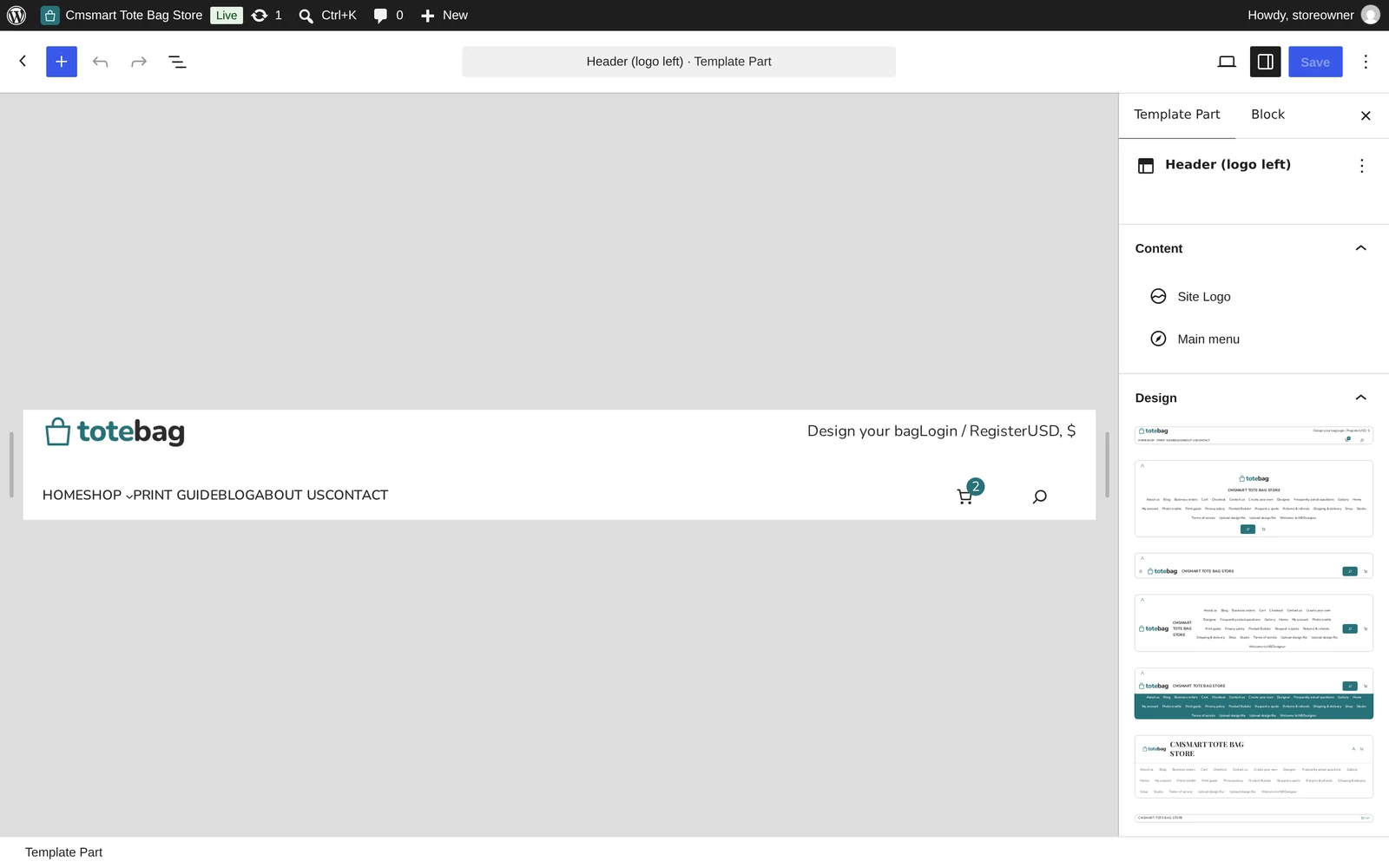Open Ctrl+K search in admin bar
The image size is (1389, 868).
[x=327, y=15]
